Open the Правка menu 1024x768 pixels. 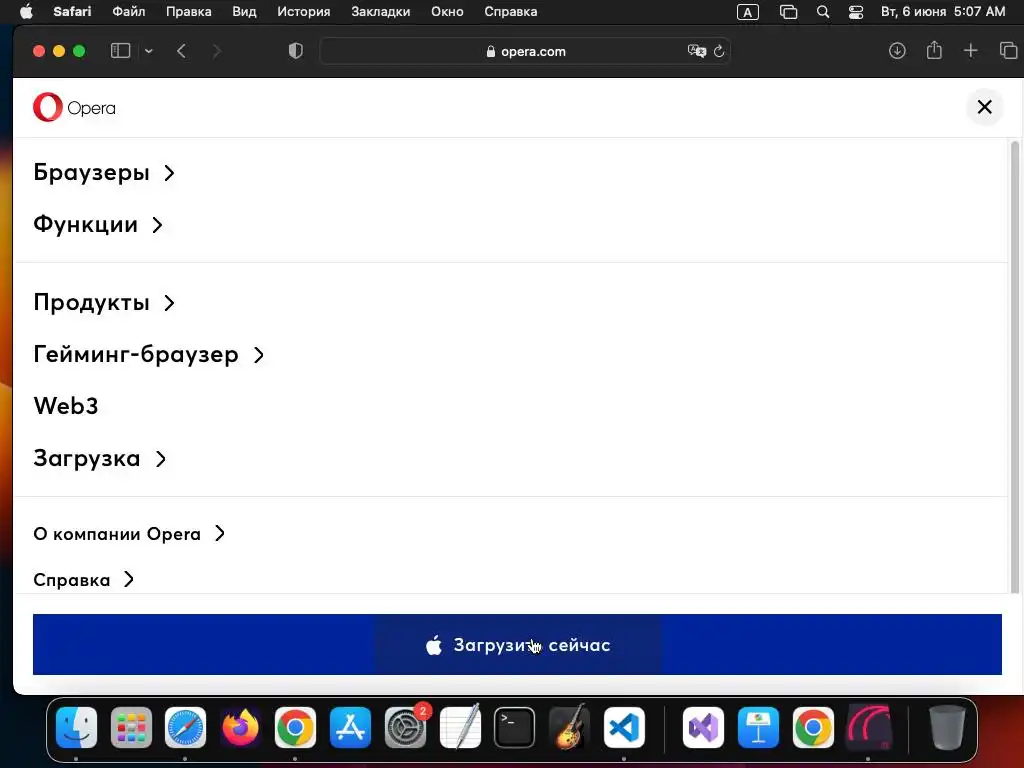click(189, 12)
